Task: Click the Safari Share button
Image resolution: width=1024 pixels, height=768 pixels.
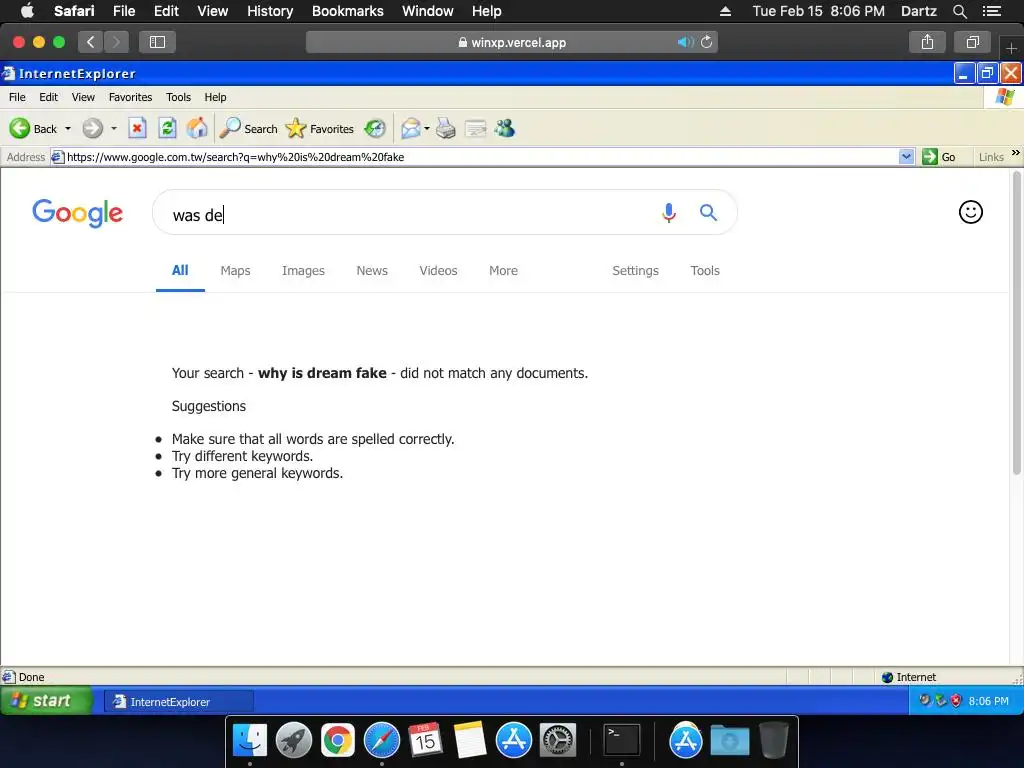Action: (927, 42)
